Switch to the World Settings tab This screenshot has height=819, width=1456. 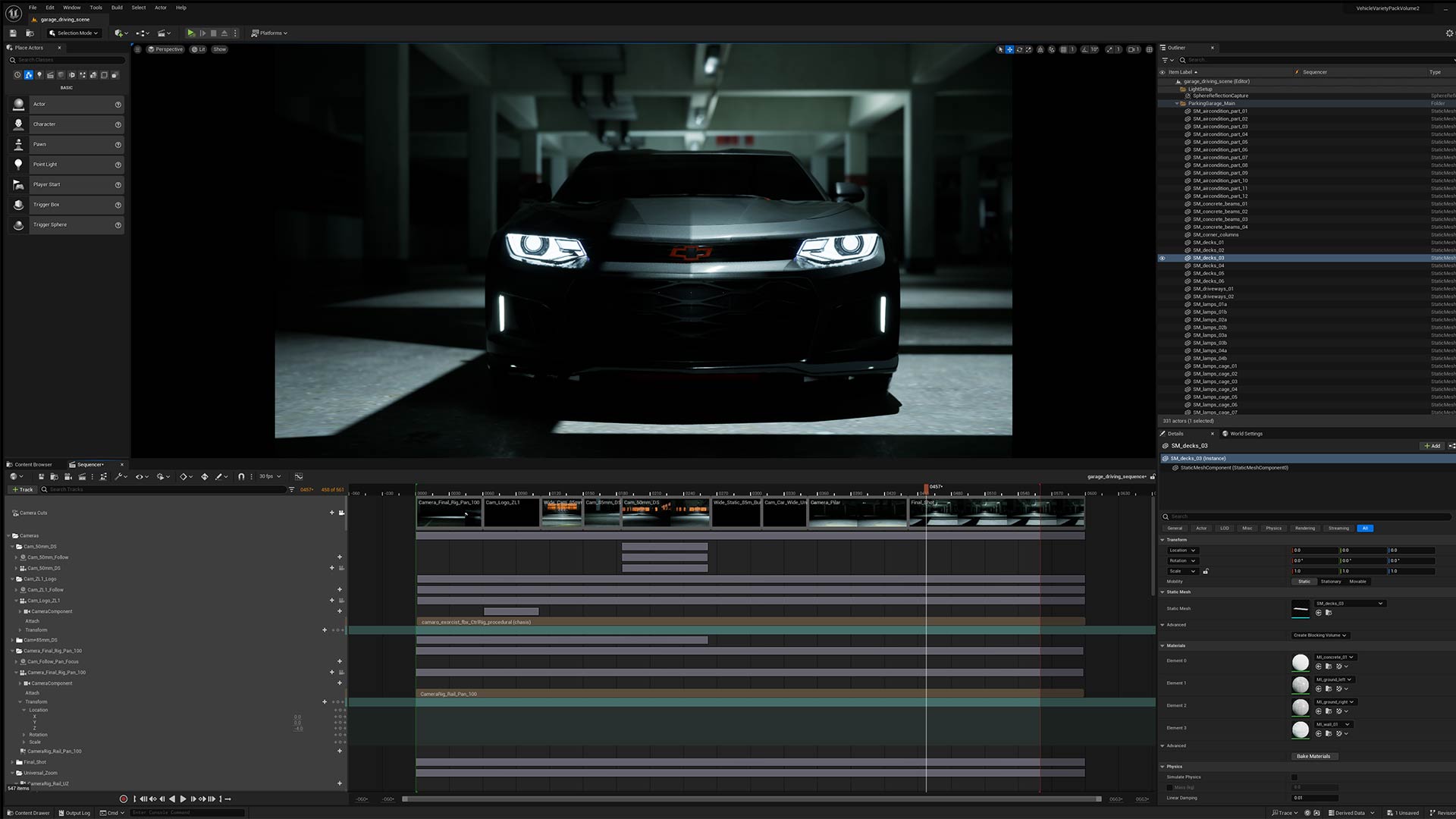coord(1245,434)
